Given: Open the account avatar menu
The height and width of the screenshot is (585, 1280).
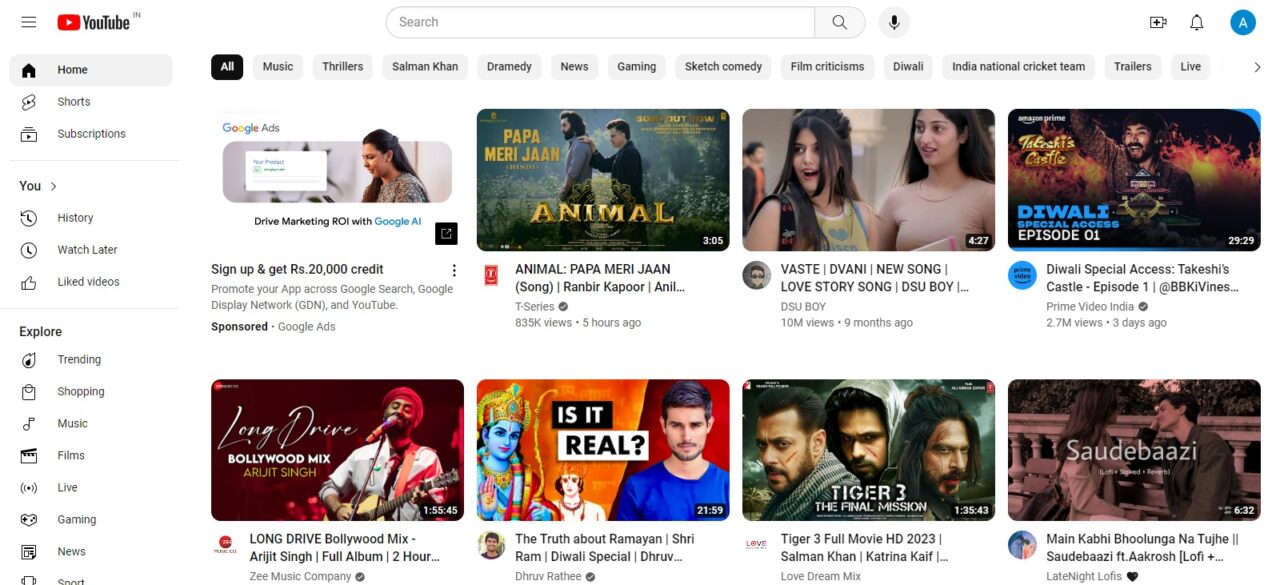Looking at the screenshot, I should [x=1243, y=22].
